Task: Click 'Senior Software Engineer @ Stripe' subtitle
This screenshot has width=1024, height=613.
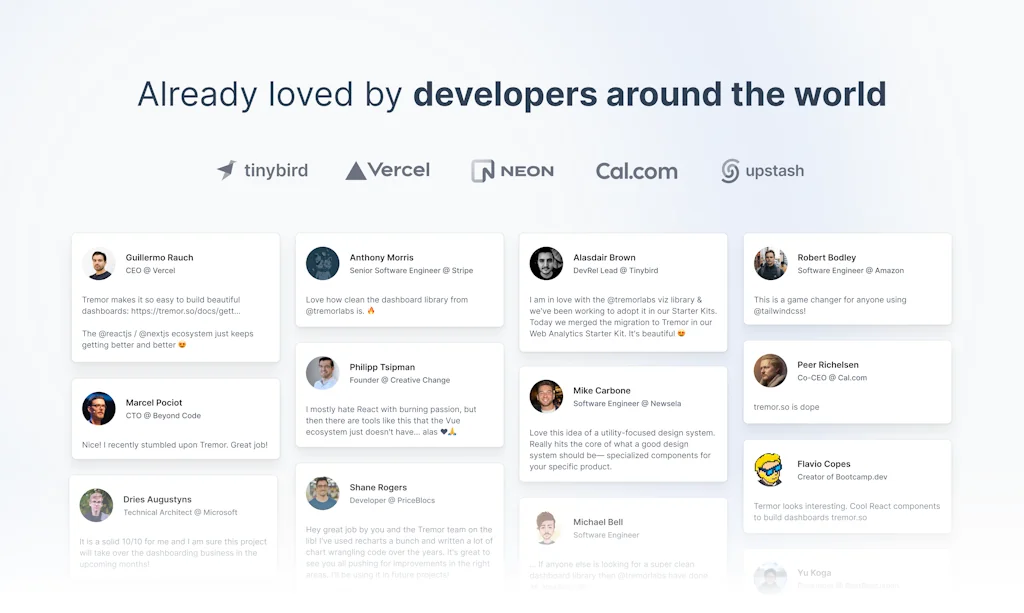Action: tap(411, 270)
